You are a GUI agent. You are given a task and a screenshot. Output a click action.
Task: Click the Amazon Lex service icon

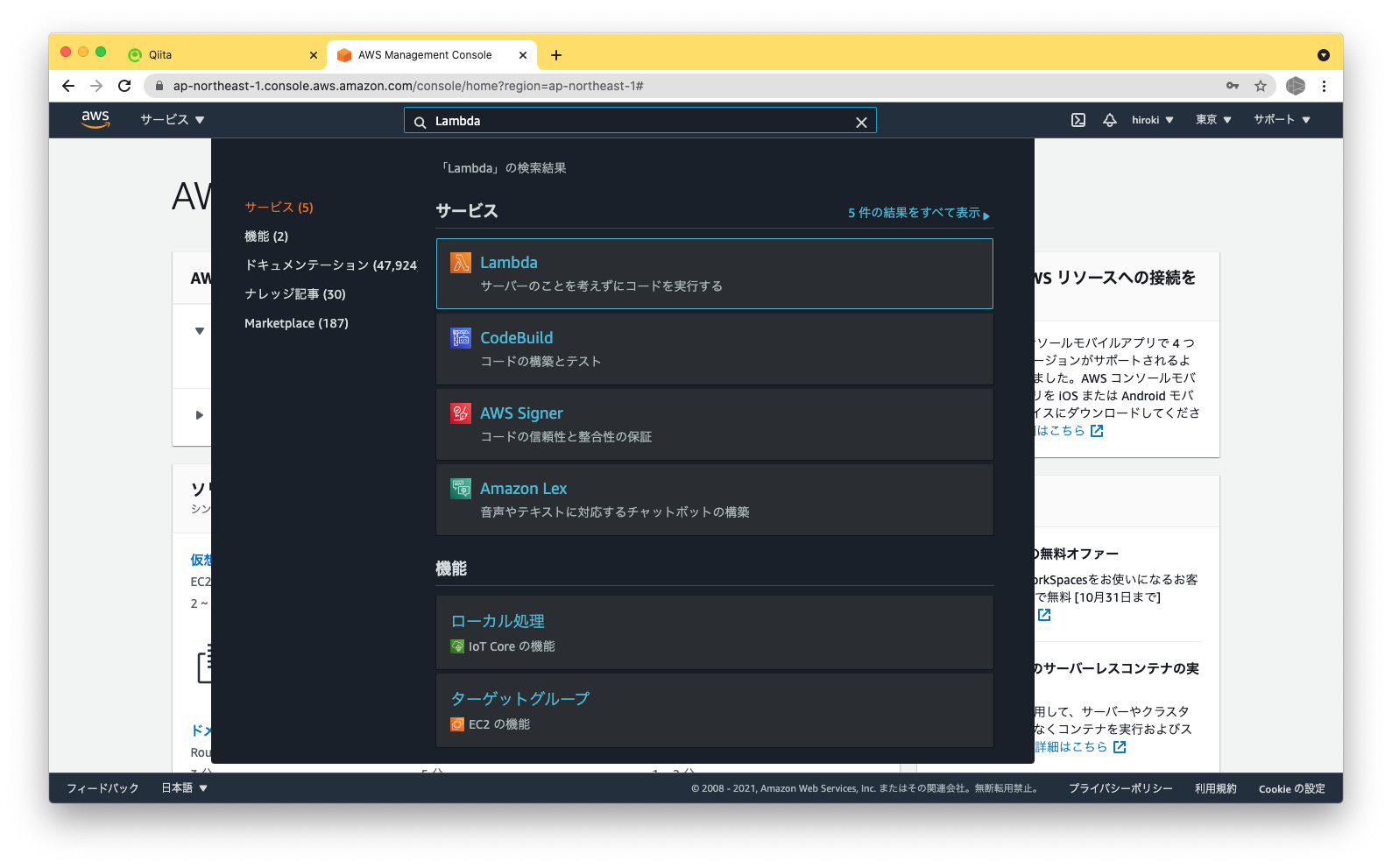pyautogui.click(x=461, y=488)
